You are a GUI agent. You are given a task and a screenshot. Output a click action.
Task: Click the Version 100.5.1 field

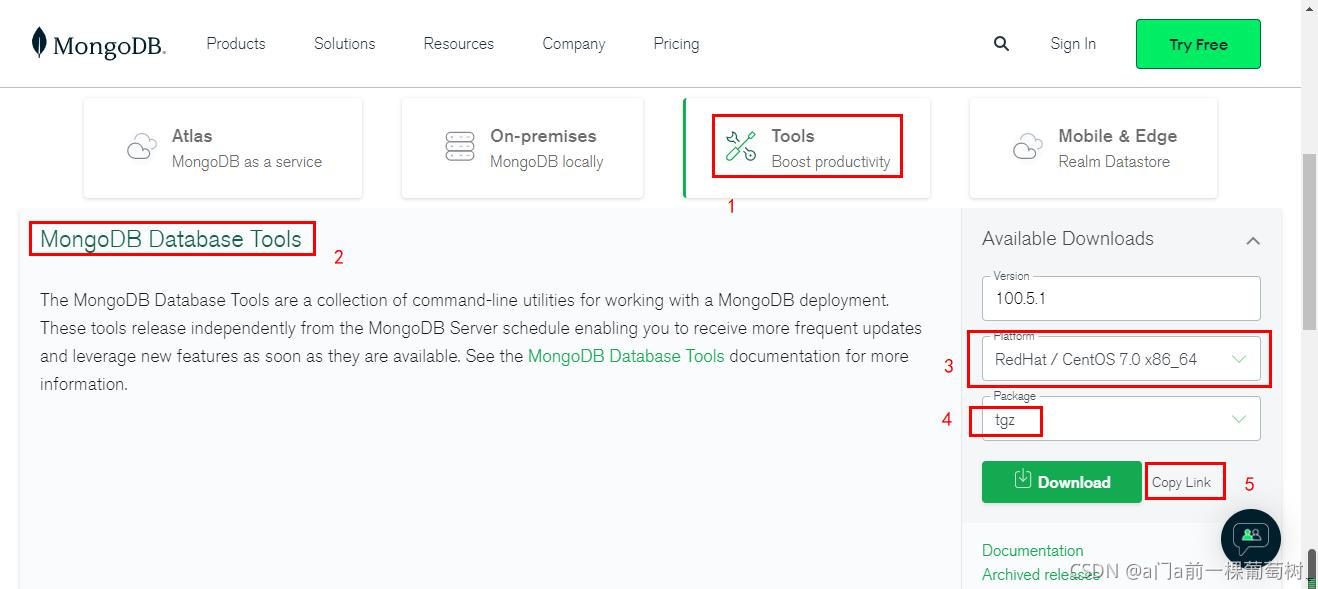point(1121,298)
